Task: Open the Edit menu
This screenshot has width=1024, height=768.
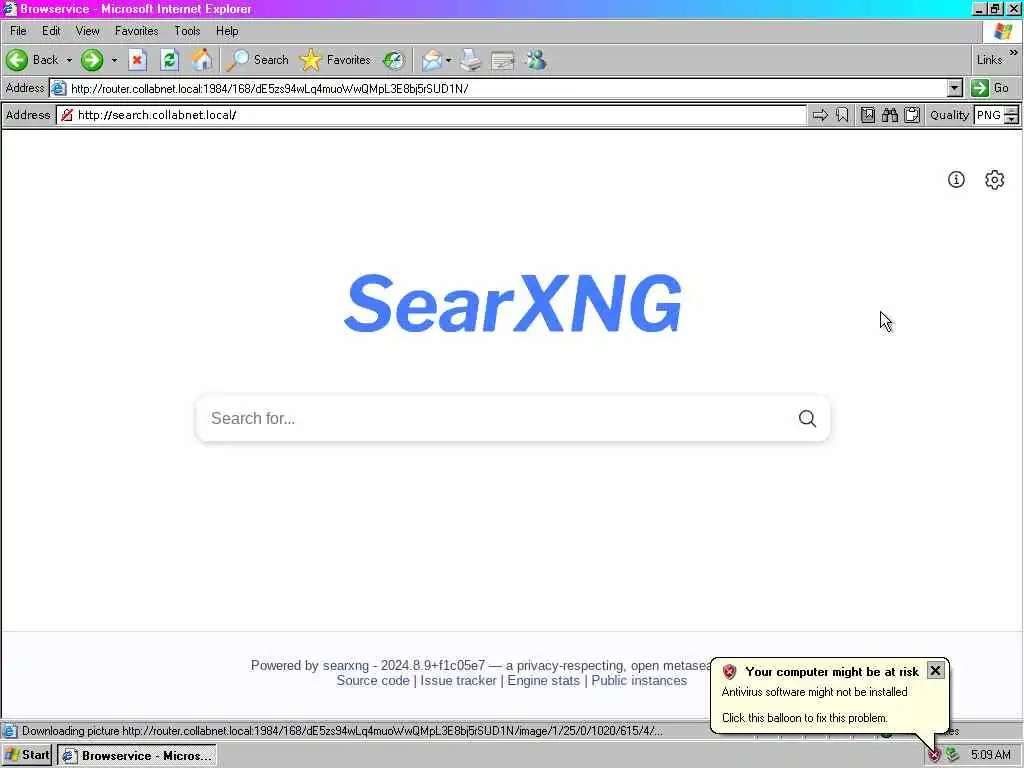Action: coord(51,31)
